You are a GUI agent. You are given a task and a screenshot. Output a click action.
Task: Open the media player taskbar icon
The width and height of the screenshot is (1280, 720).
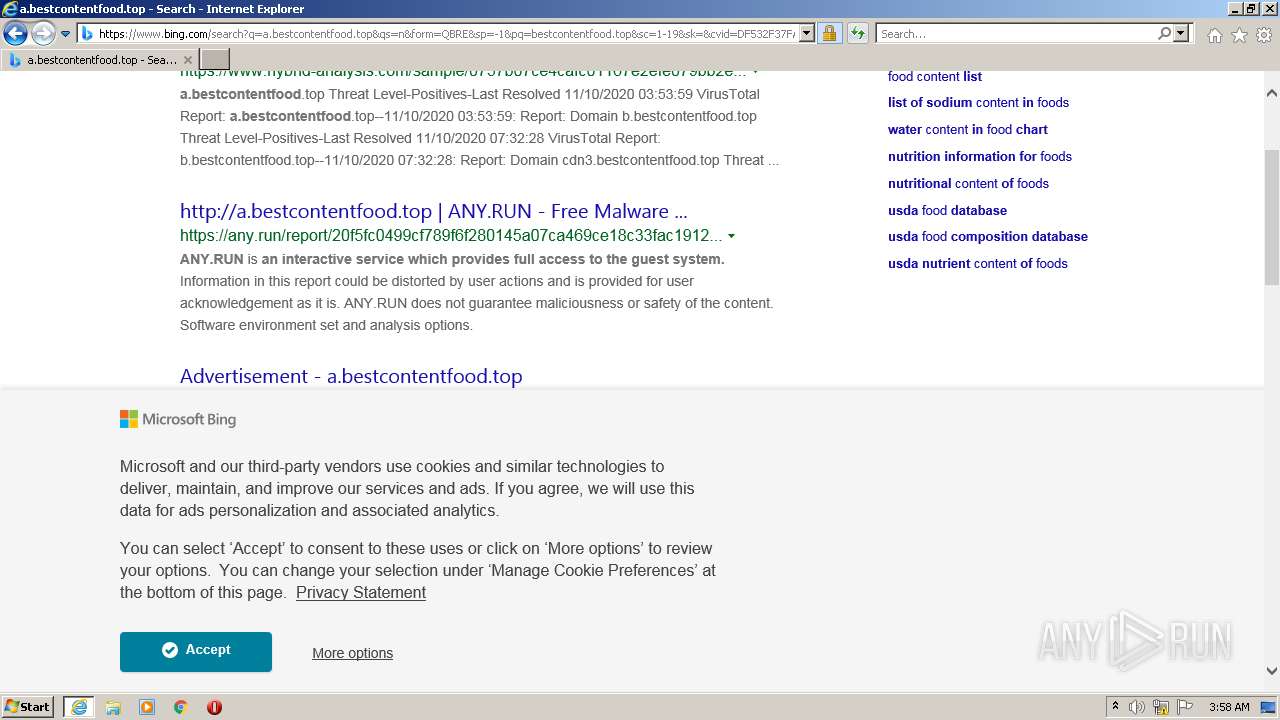pyautogui.click(x=147, y=707)
